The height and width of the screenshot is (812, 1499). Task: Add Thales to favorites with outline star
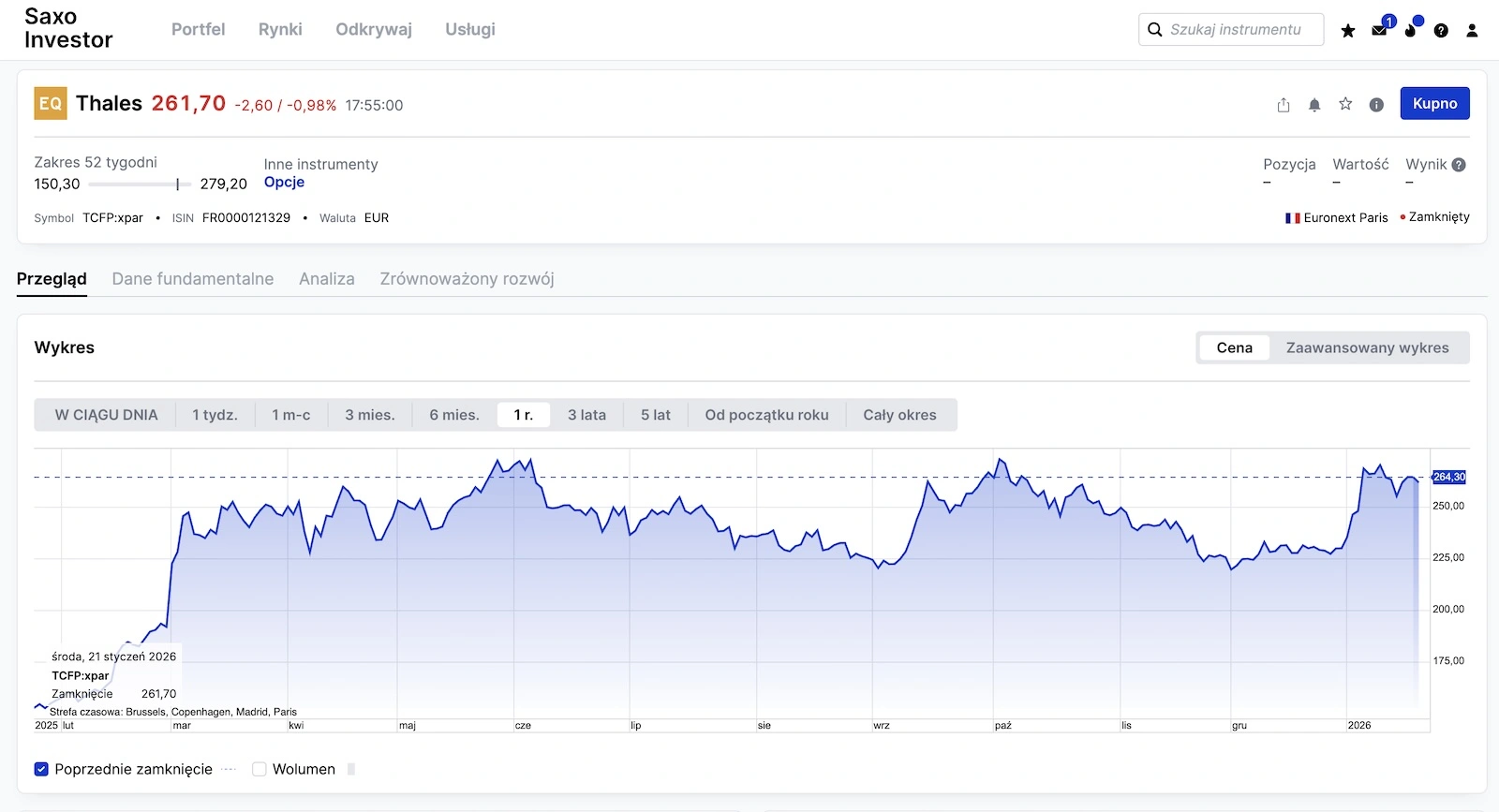tap(1345, 104)
